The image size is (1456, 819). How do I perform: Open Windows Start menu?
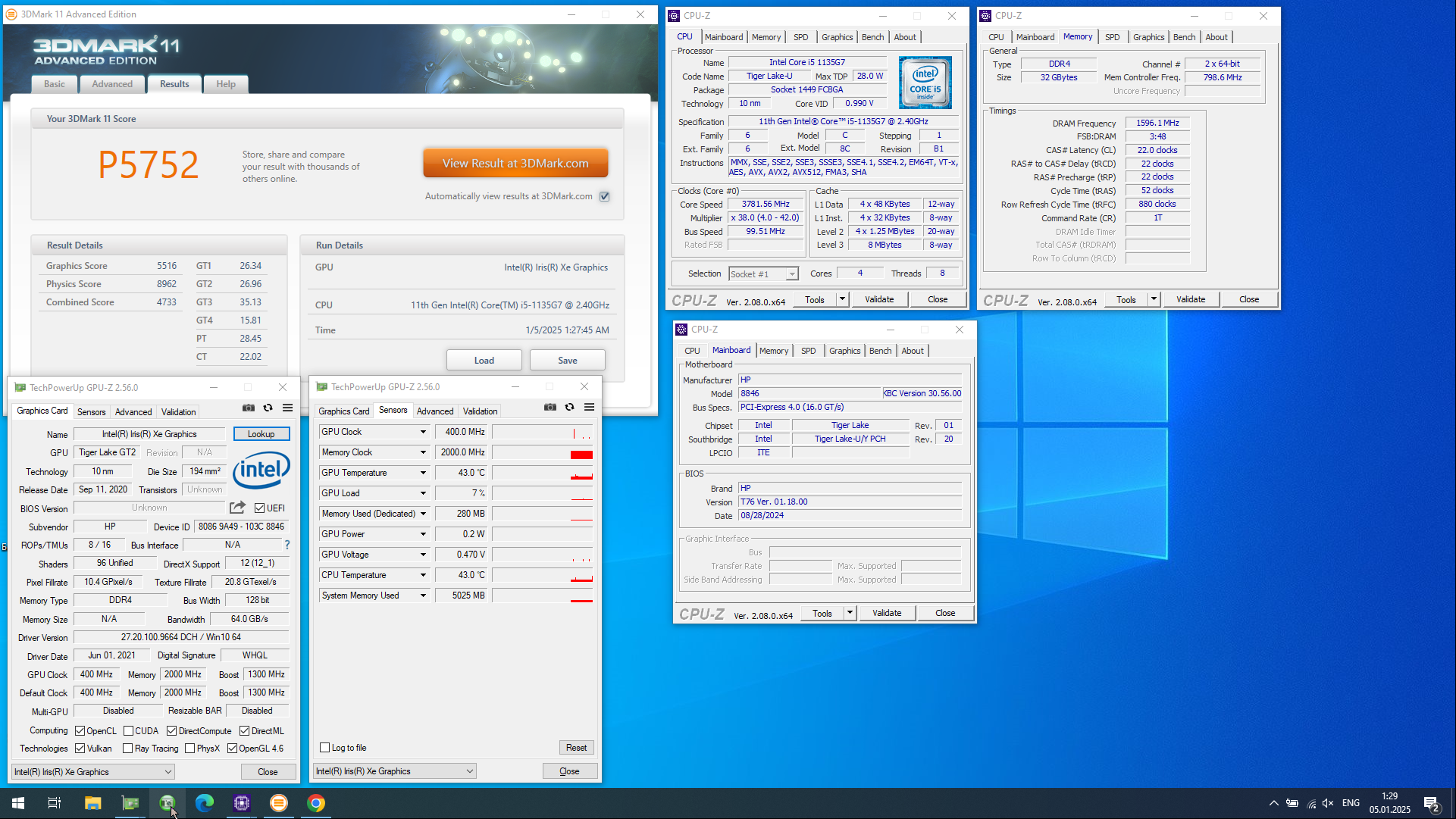pyautogui.click(x=18, y=803)
